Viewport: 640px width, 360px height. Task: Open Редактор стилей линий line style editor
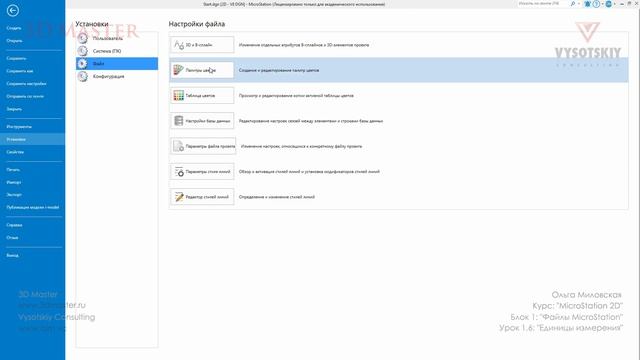tap(202, 197)
